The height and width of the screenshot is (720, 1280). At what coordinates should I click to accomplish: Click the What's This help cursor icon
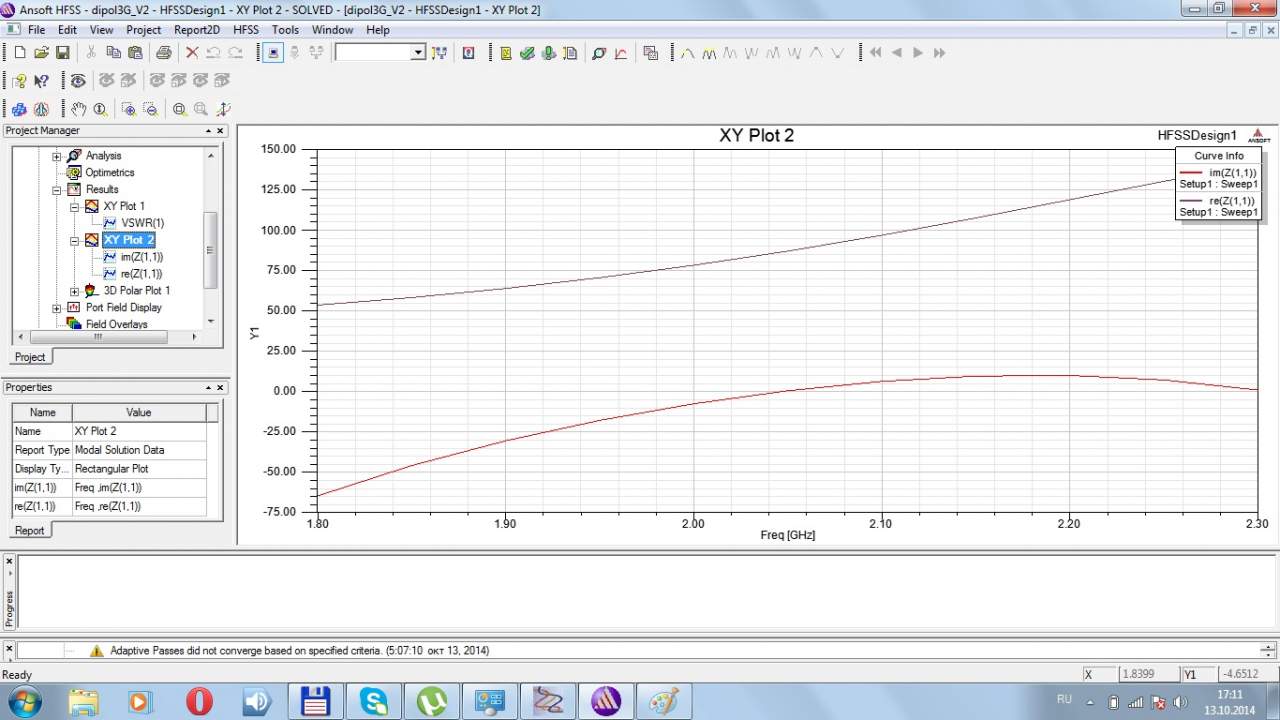(x=41, y=81)
